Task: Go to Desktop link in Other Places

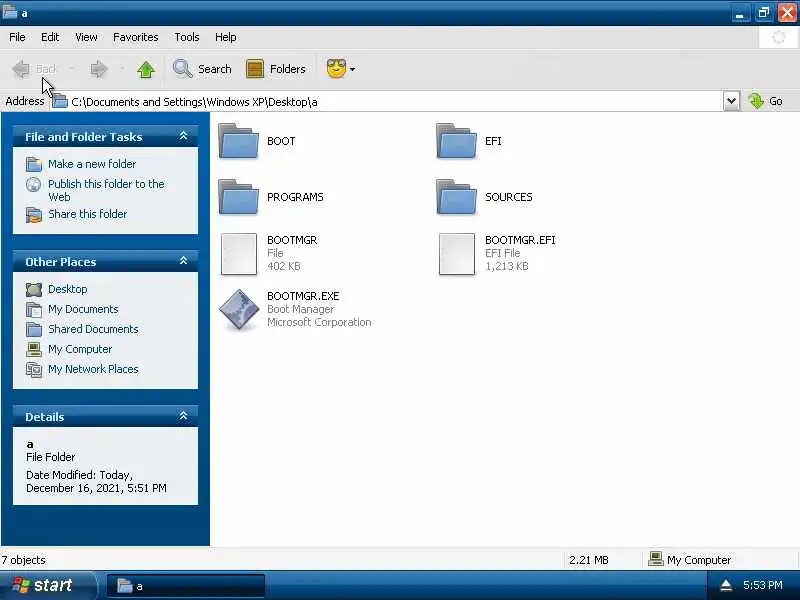Action: coord(67,289)
